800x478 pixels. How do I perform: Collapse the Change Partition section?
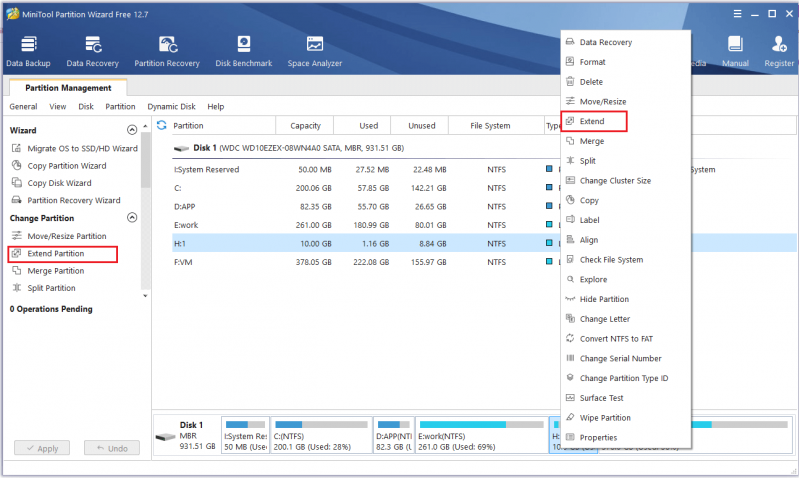pos(132,218)
